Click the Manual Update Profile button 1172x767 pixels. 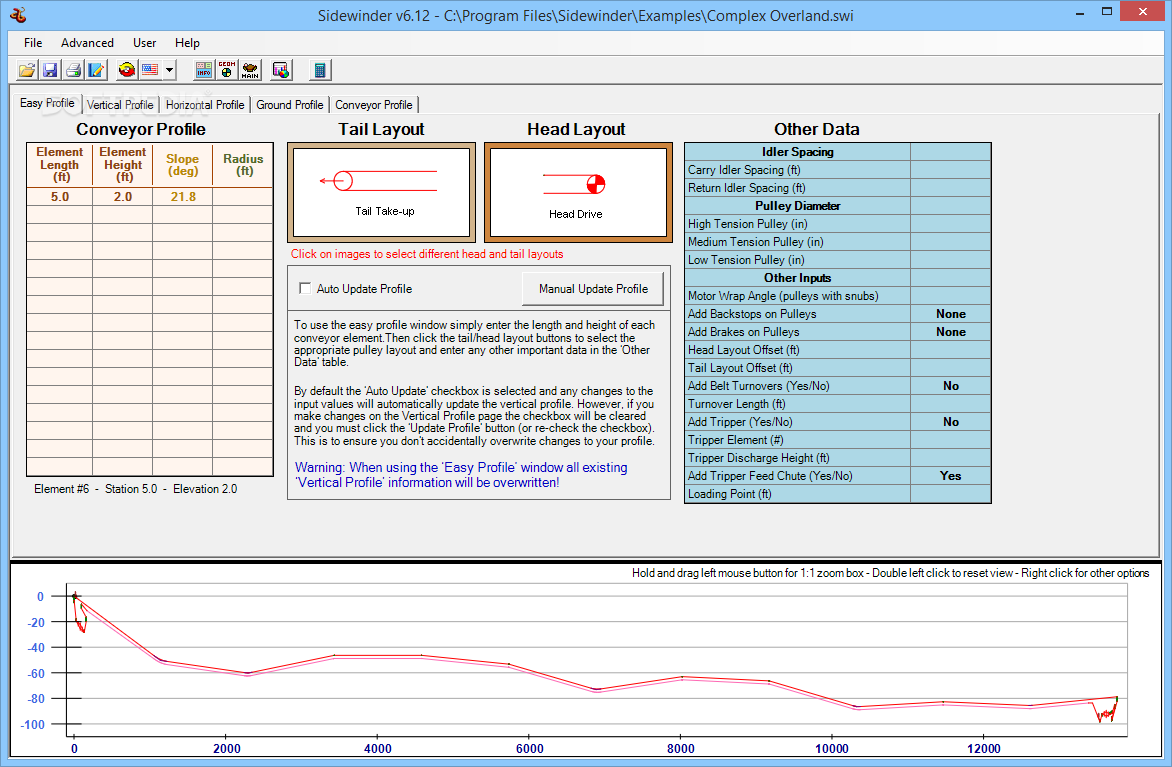point(593,289)
